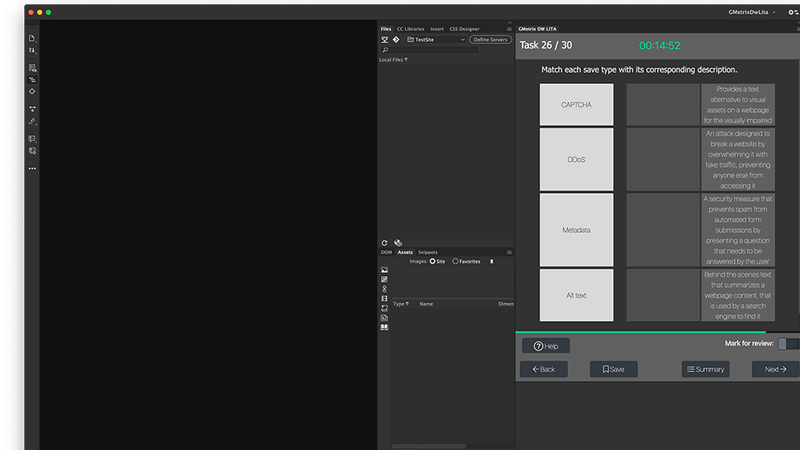Open the TestSite site dropdown
This screenshot has height=450, width=800.
pyautogui.click(x=436, y=39)
